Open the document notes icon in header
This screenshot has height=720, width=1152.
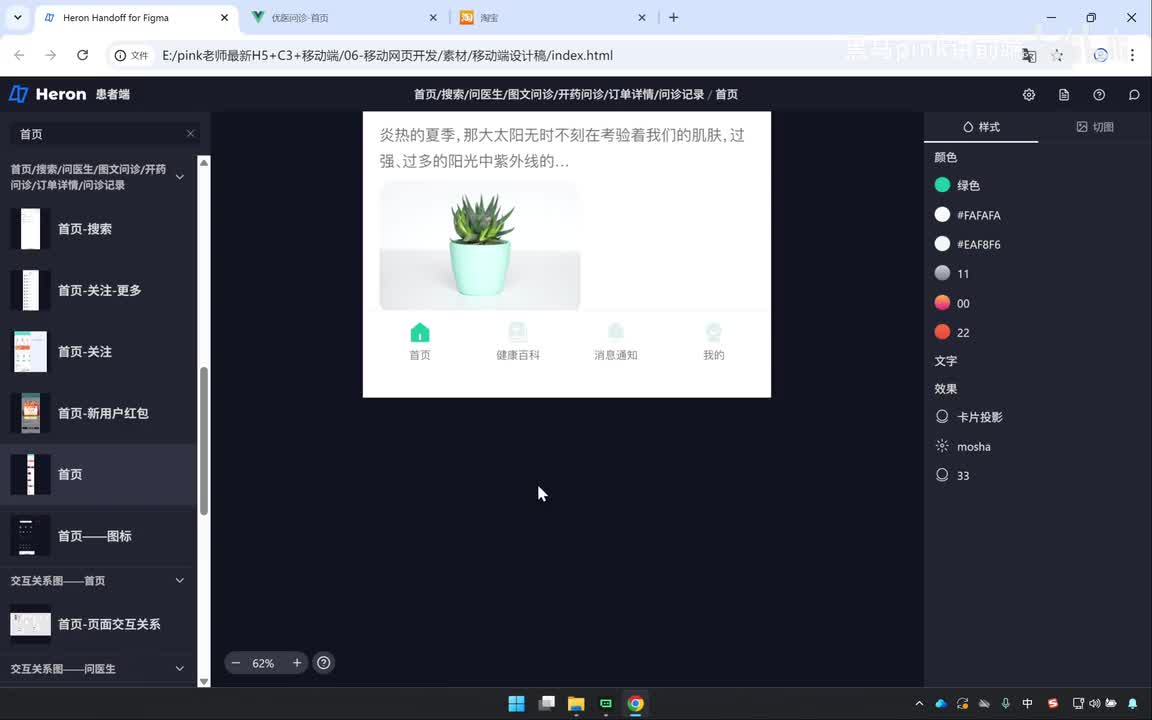1064,95
